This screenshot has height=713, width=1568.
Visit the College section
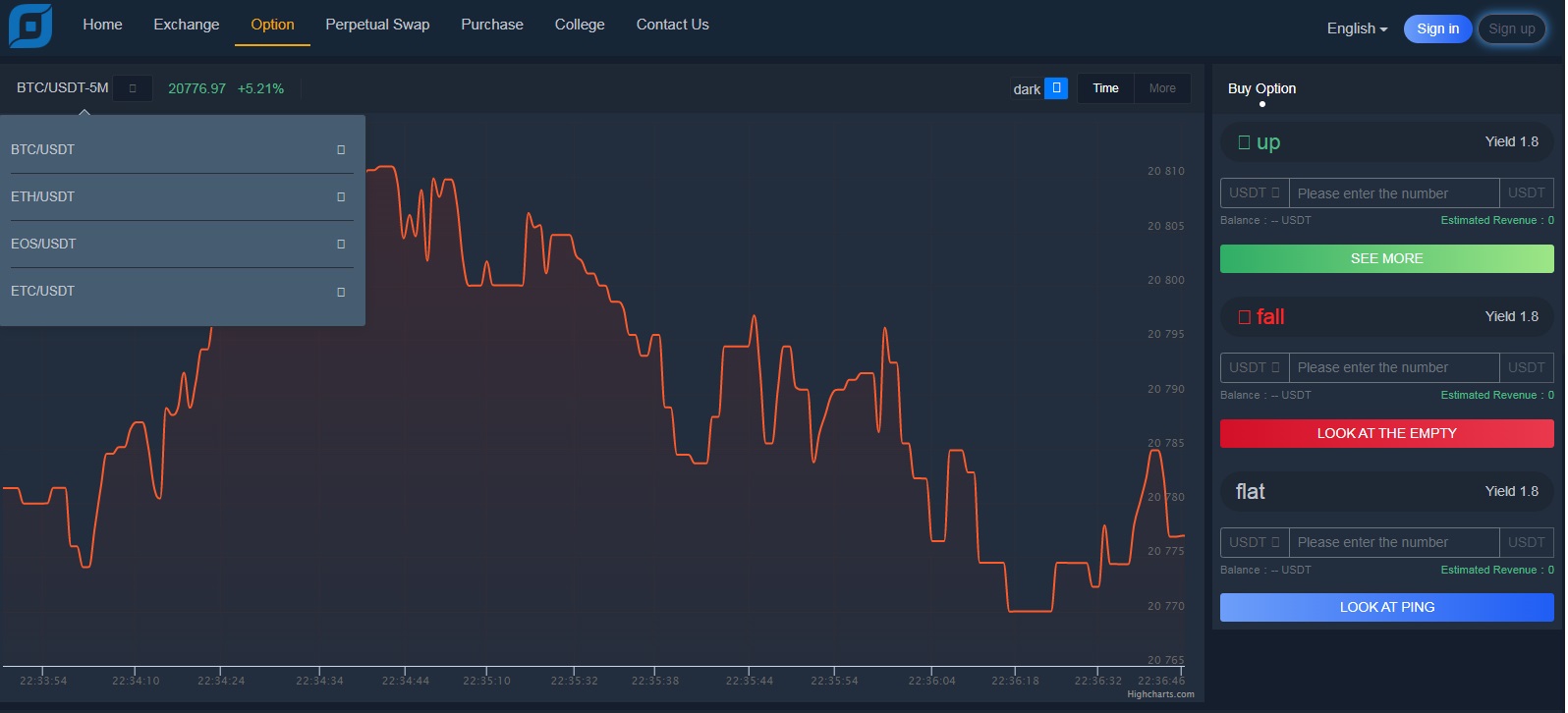(x=580, y=25)
